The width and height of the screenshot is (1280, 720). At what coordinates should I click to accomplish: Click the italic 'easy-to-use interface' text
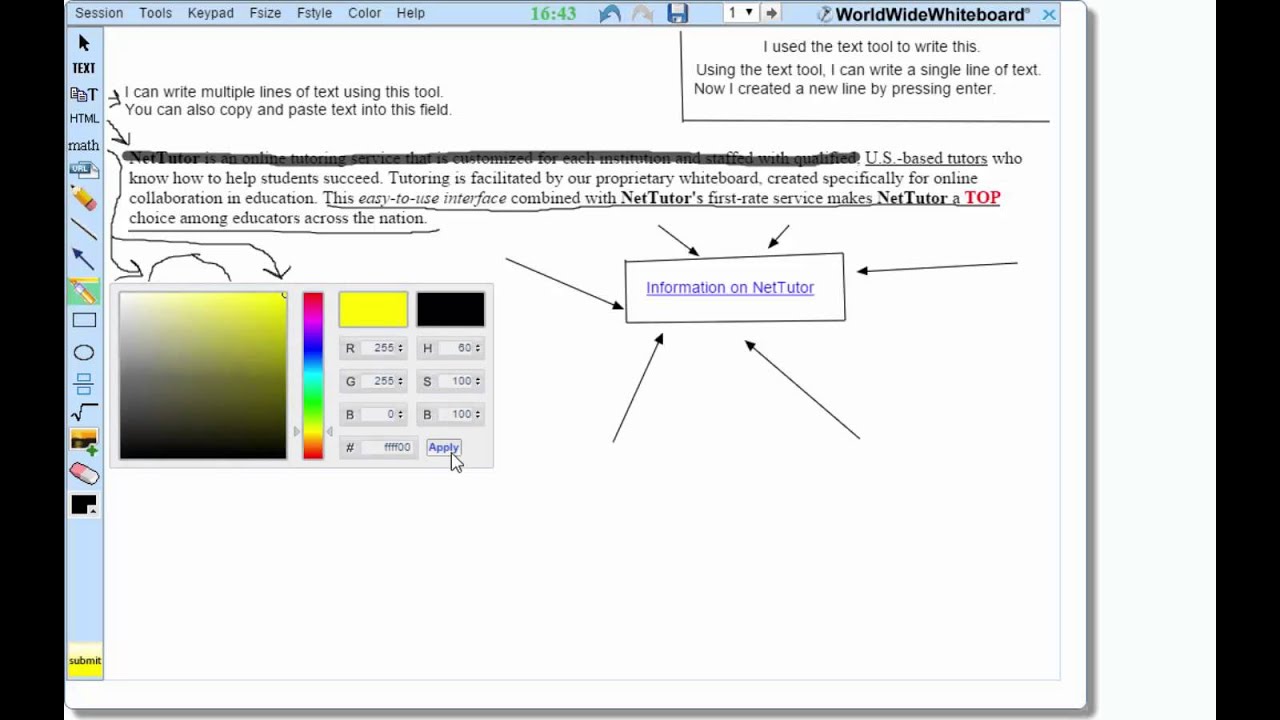click(432, 198)
